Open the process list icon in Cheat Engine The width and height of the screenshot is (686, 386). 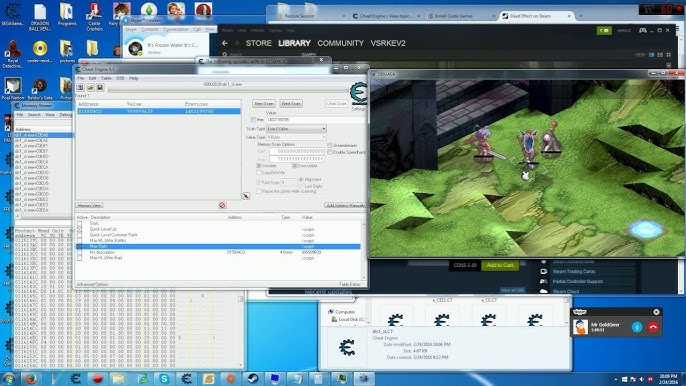click(x=81, y=88)
